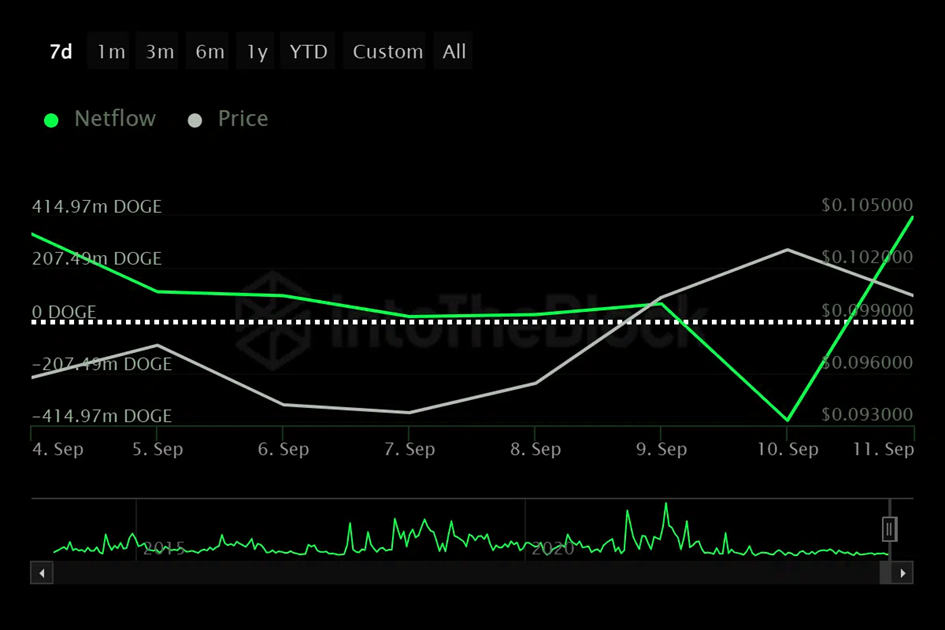Click the 4. Sep axis label
Image resolution: width=945 pixels, height=630 pixels.
58,449
